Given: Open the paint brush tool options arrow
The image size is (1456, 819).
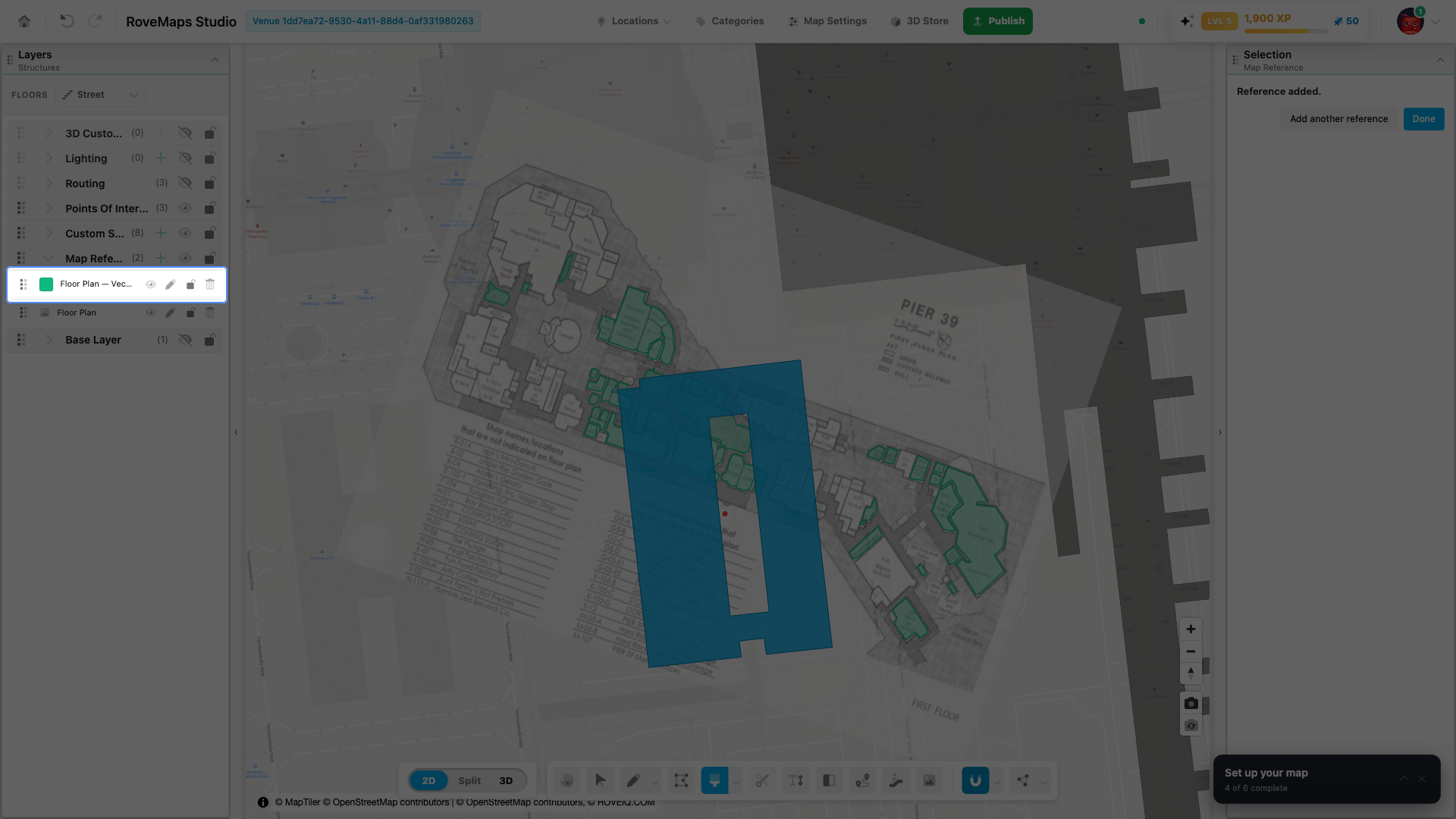Looking at the screenshot, I should (x=736, y=782).
